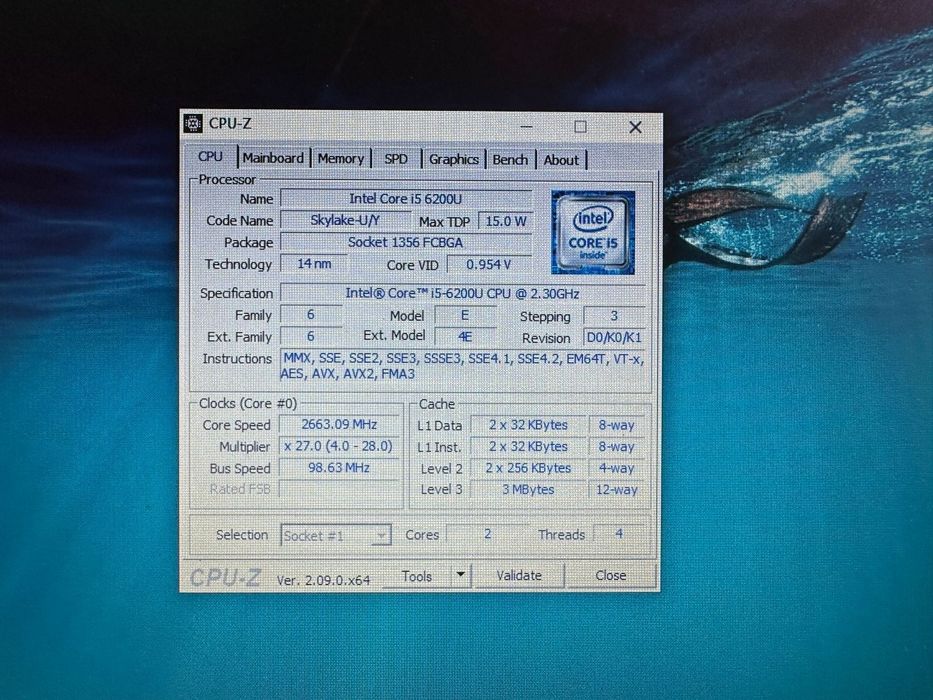Switch to the CPU tab
933x700 pixels.
(x=211, y=156)
